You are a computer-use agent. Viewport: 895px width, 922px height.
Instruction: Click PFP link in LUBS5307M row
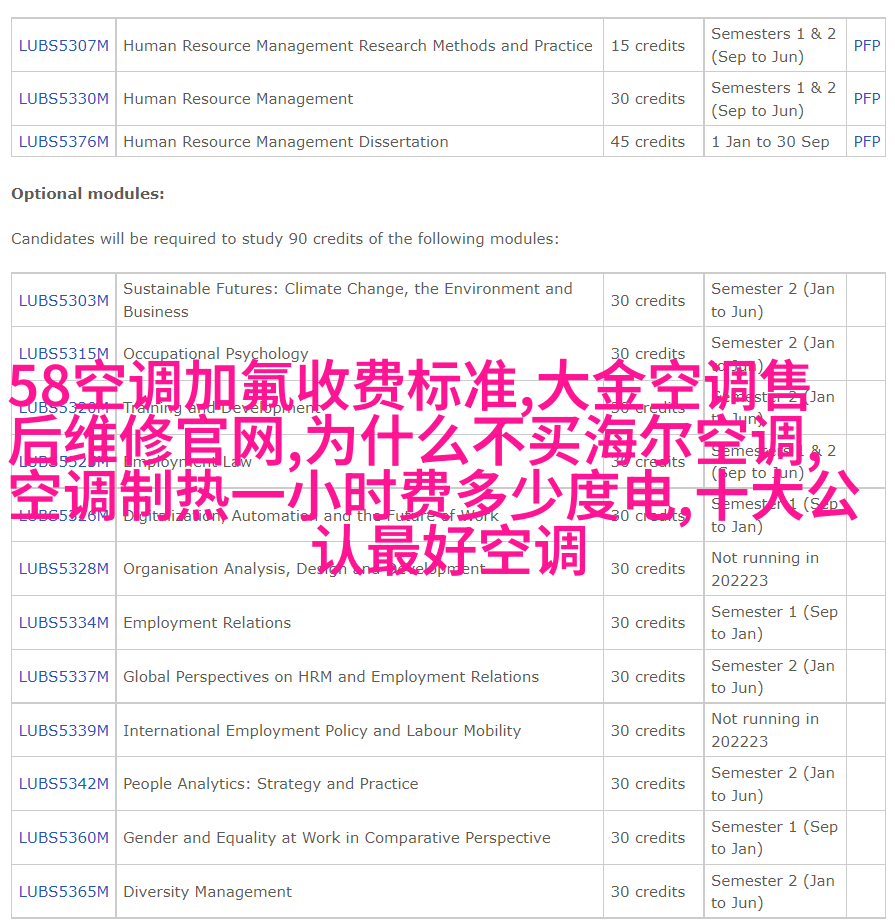tap(867, 46)
